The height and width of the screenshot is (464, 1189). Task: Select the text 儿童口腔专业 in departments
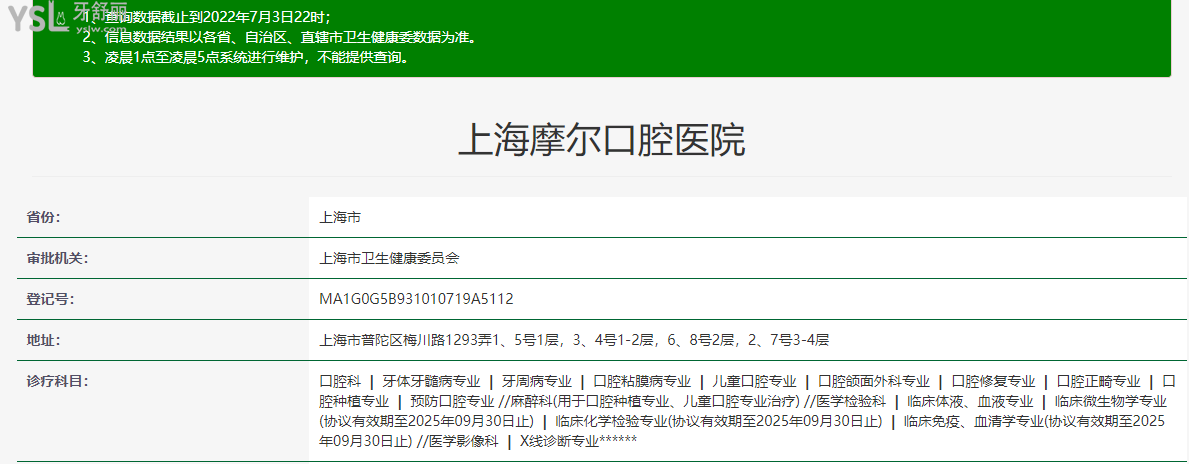coord(754,381)
